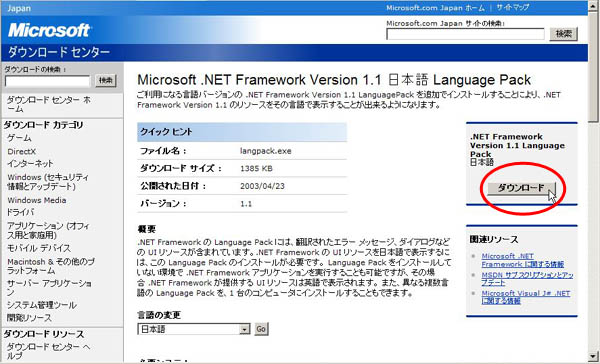Click the 概要 heading
This screenshot has height=364, width=600.
(147, 229)
